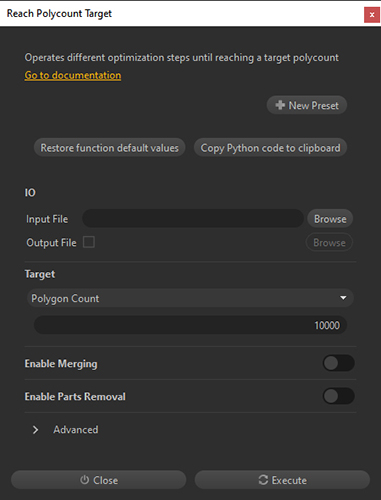Screen dimensions: 381x500
Task: Click the Target dropdown arrow
Action: (343, 298)
